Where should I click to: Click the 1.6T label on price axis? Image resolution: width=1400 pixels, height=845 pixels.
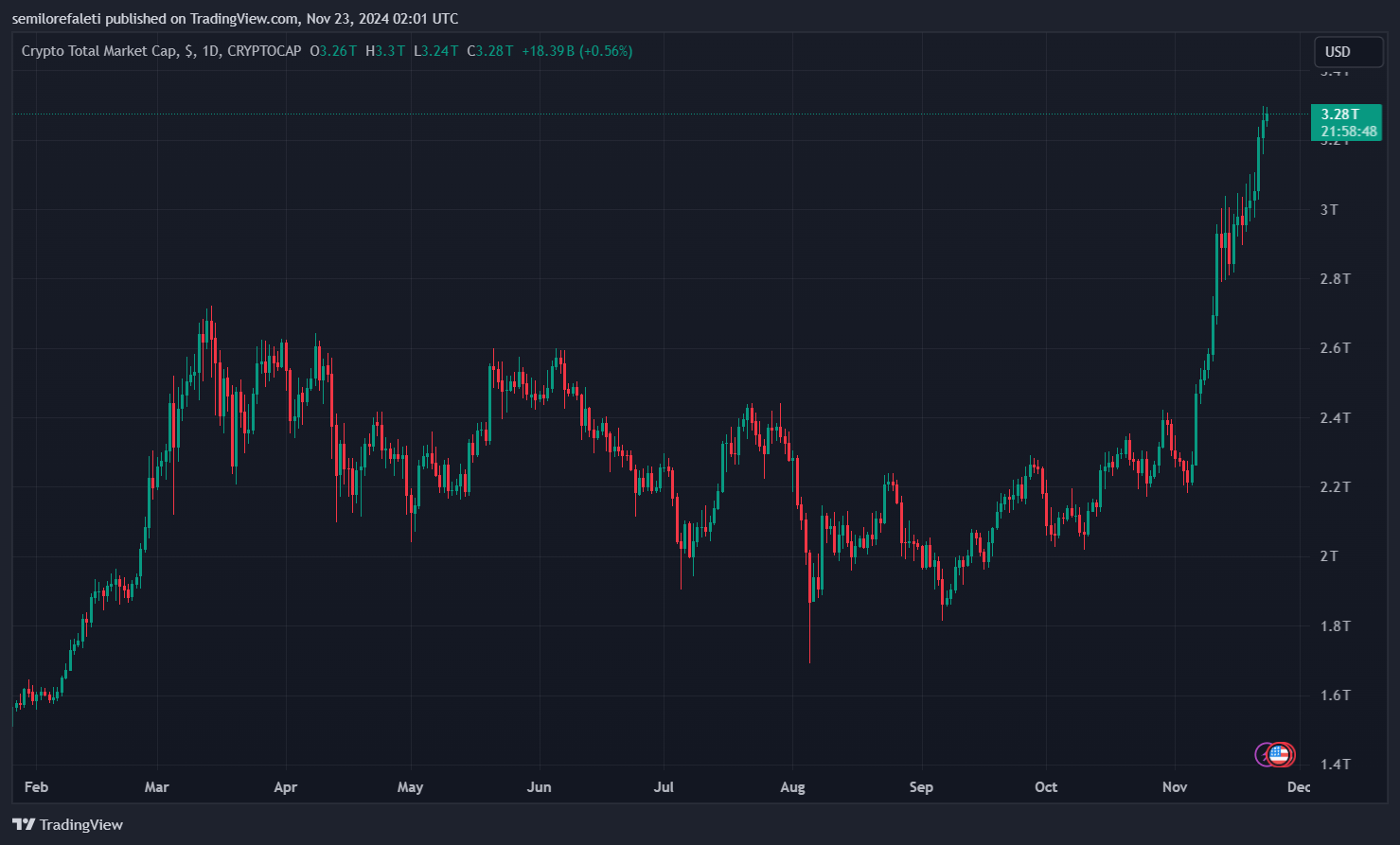click(x=1336, y=695)
